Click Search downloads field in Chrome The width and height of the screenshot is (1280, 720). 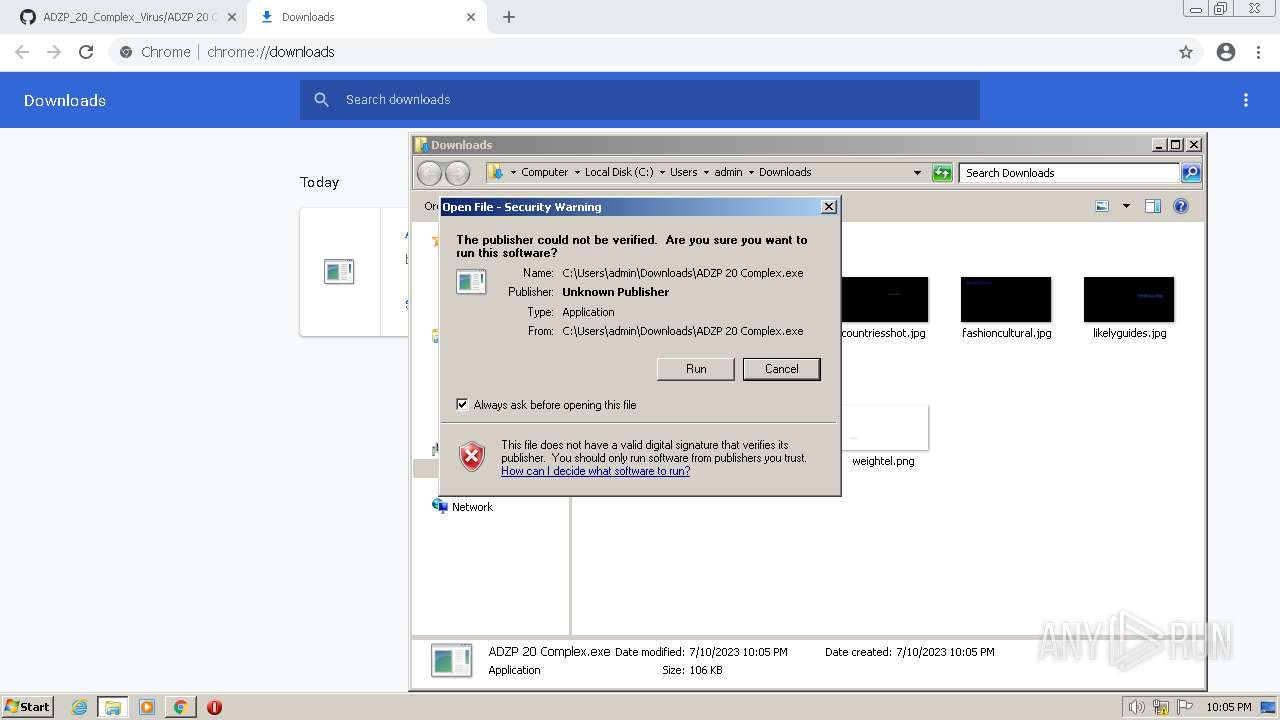point(640,100)
